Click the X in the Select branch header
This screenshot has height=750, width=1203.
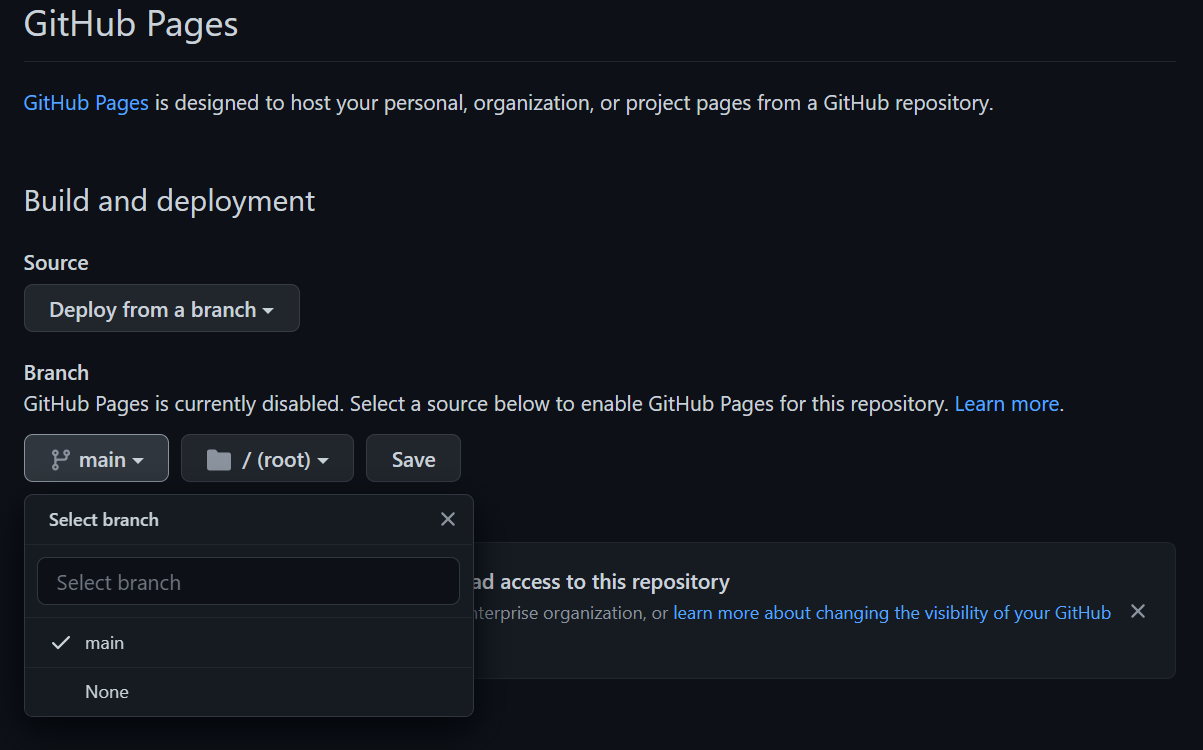pos(447,519)
